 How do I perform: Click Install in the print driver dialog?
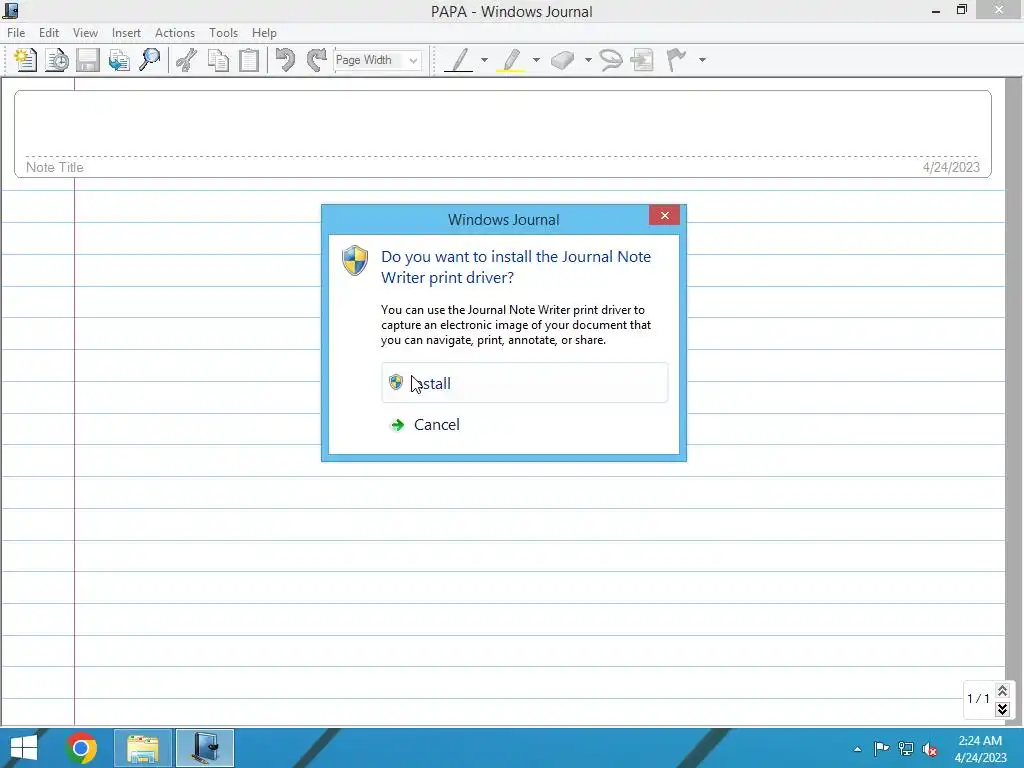click(x=524, y=383)
